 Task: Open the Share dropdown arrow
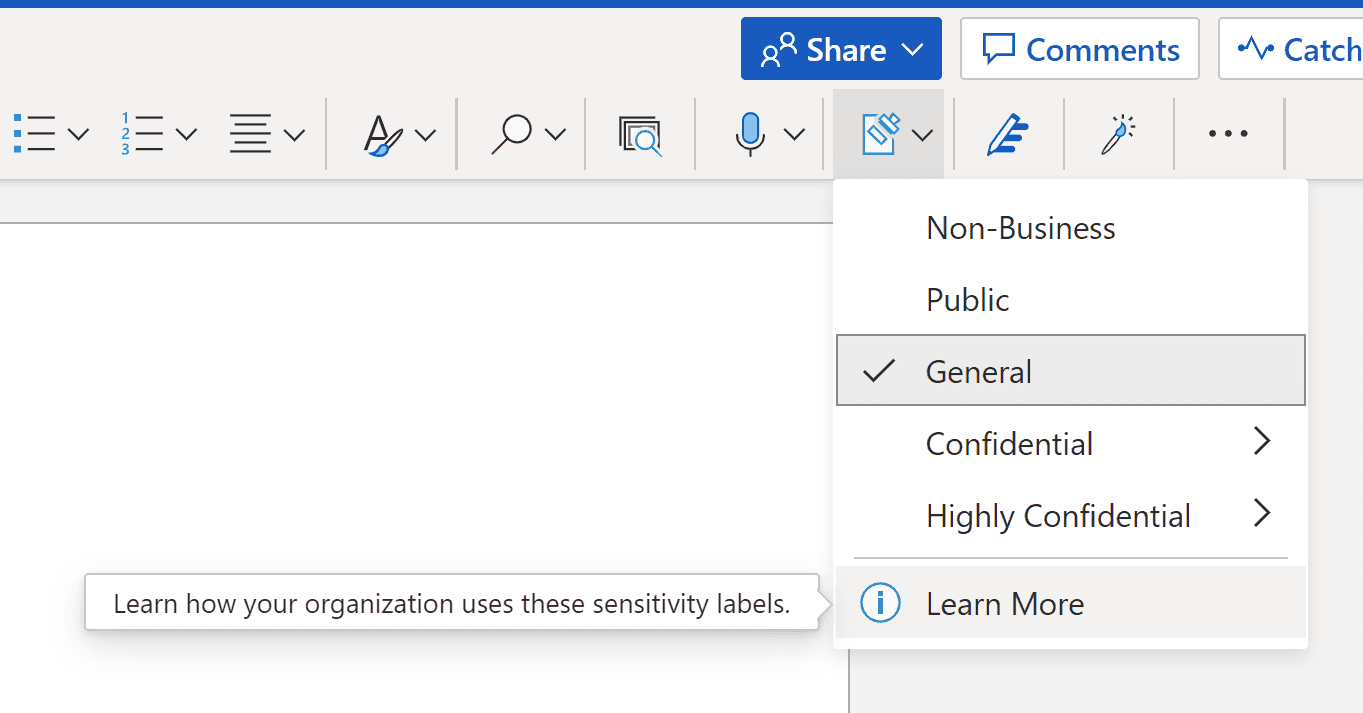click(x=911, y=48)
